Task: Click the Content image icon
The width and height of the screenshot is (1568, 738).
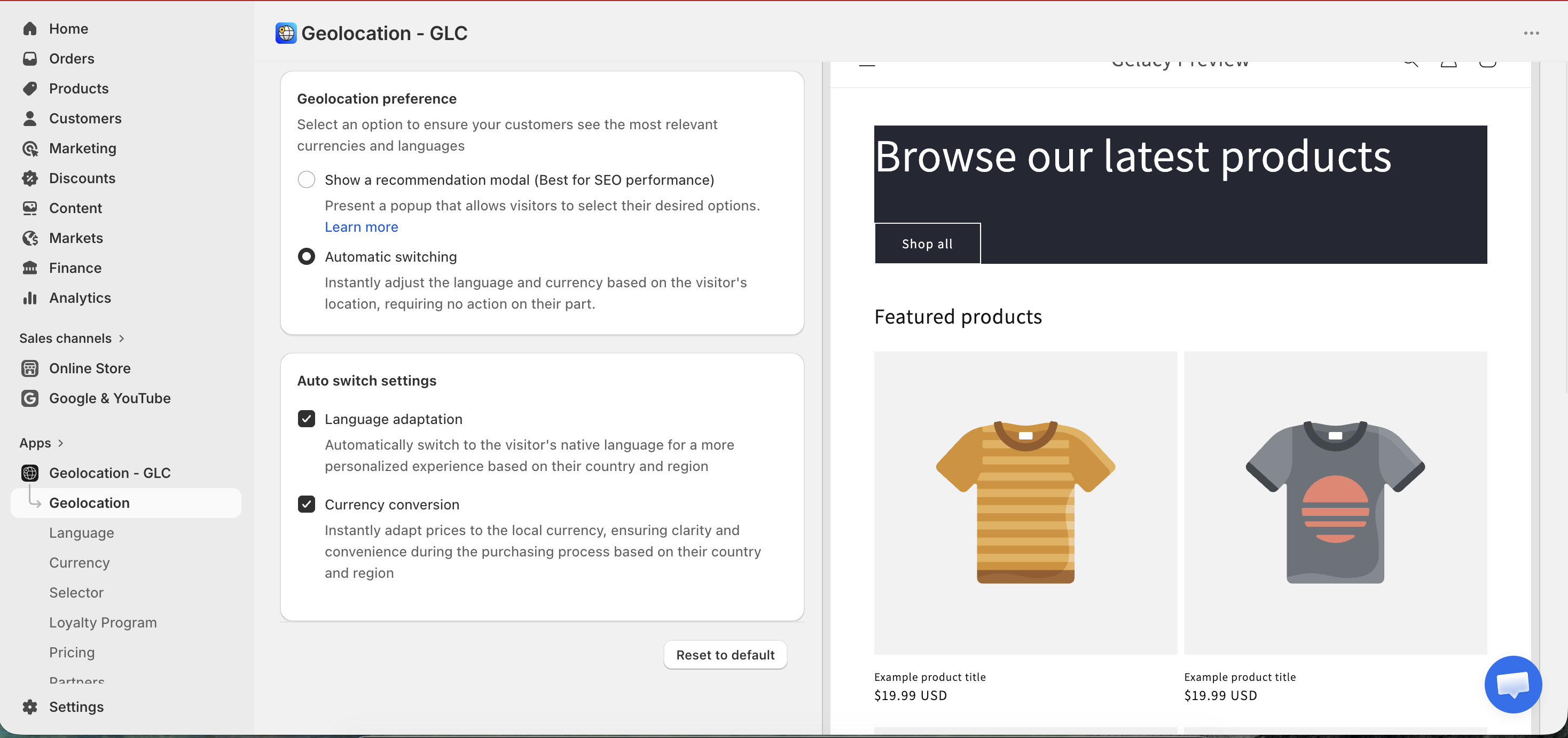Action: (x=30, y=208)
